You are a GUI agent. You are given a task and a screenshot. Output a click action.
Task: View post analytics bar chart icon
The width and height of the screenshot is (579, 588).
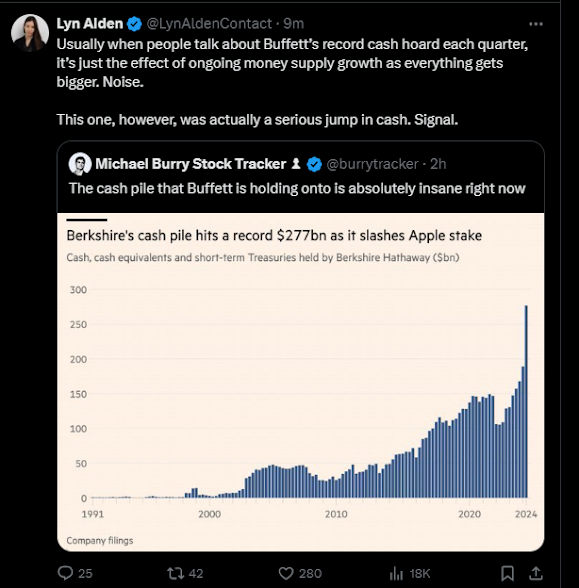pos(396,573)
